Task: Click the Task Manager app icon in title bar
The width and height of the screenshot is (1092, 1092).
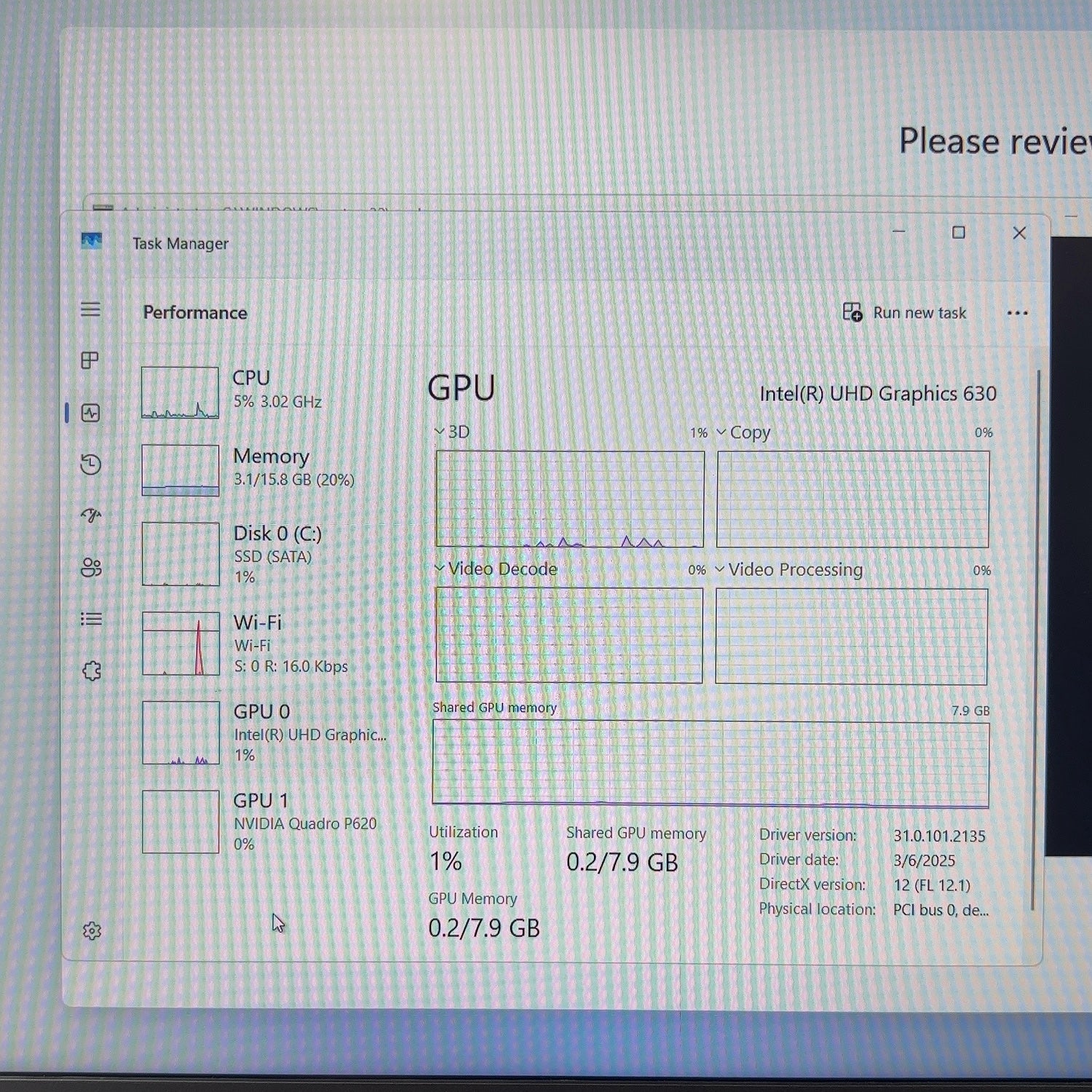Action: click(x=91, y=241)
